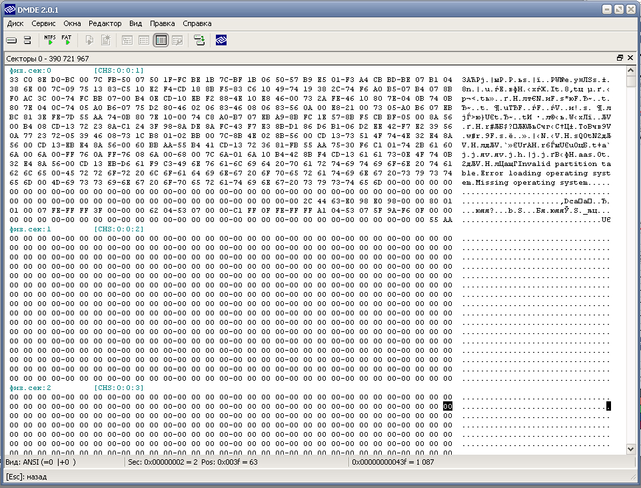Click the rightmost view mode toolbar icon
641x488 pixels.
click(177, 41)
